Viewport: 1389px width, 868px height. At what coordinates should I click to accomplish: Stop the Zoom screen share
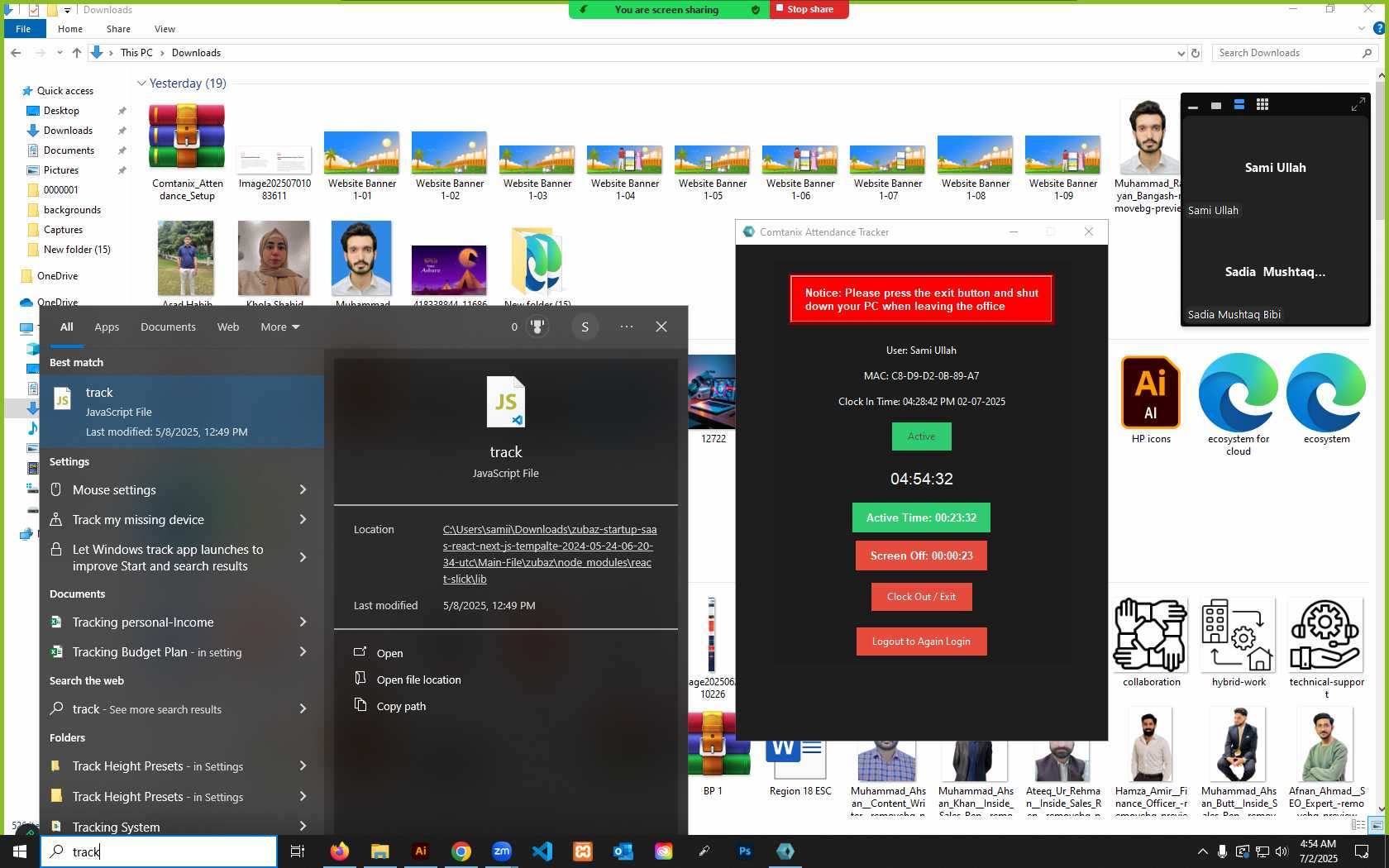pos(809,9)
